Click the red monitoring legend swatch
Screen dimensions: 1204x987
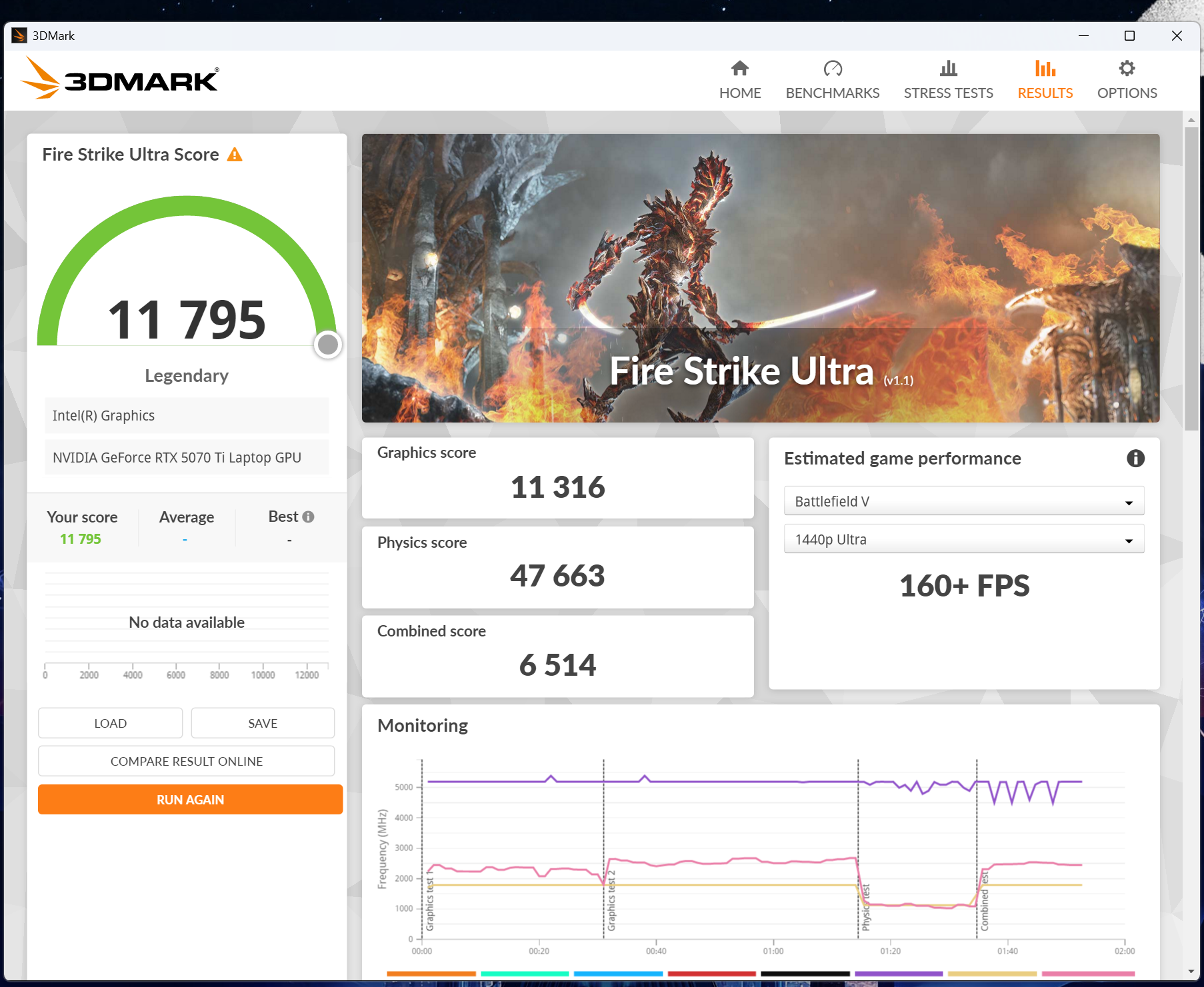[712, 974]
